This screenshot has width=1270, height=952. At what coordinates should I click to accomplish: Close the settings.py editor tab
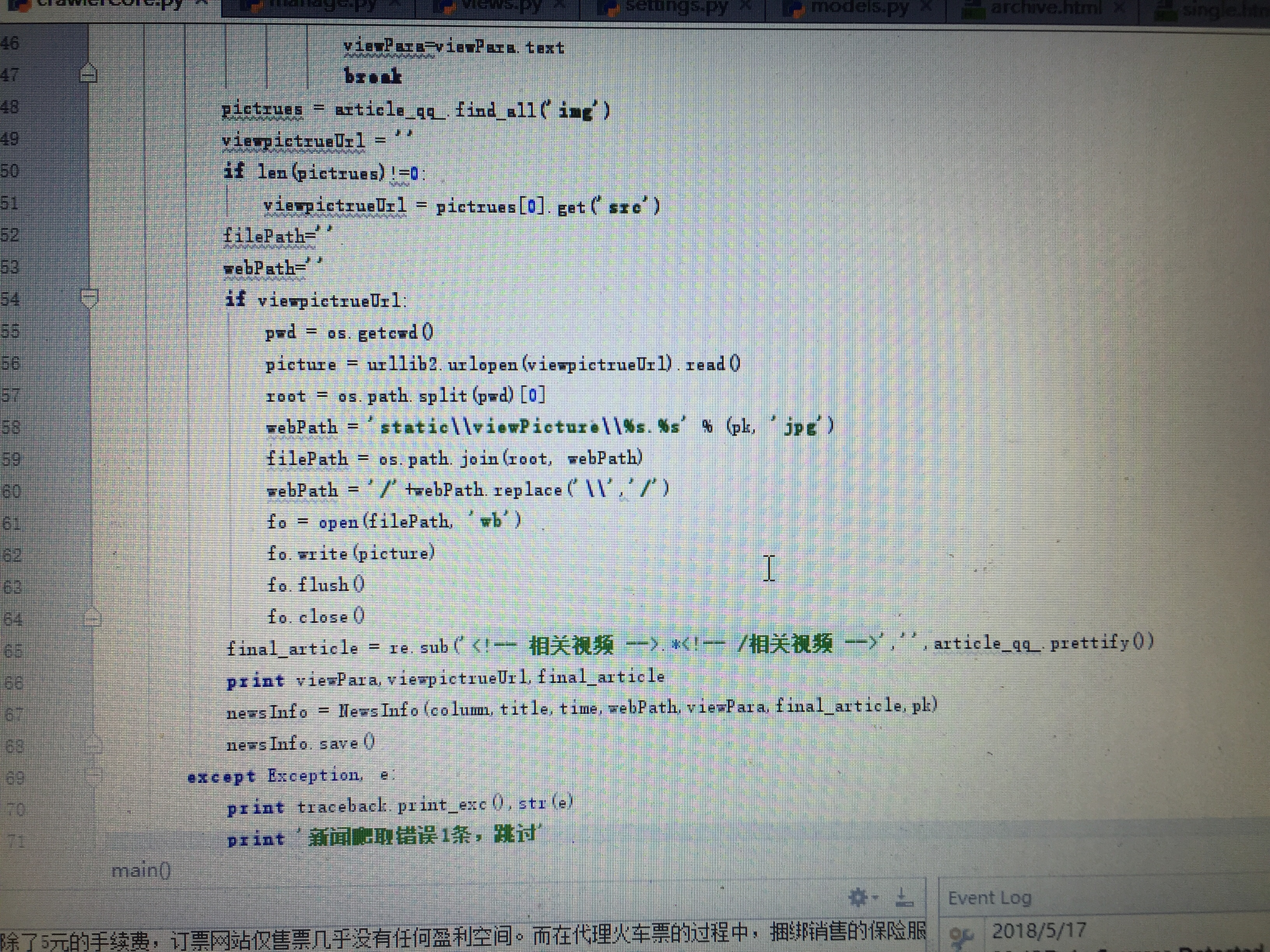point(745,6)
